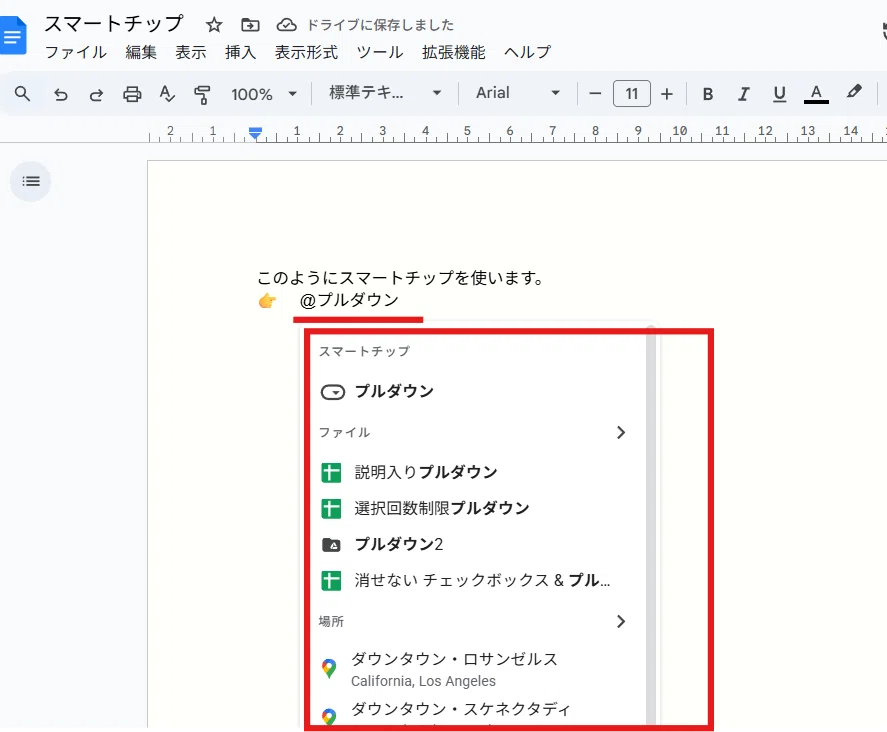
Task: Open the highlight color pen tool
Action: (x=854, y=92)
